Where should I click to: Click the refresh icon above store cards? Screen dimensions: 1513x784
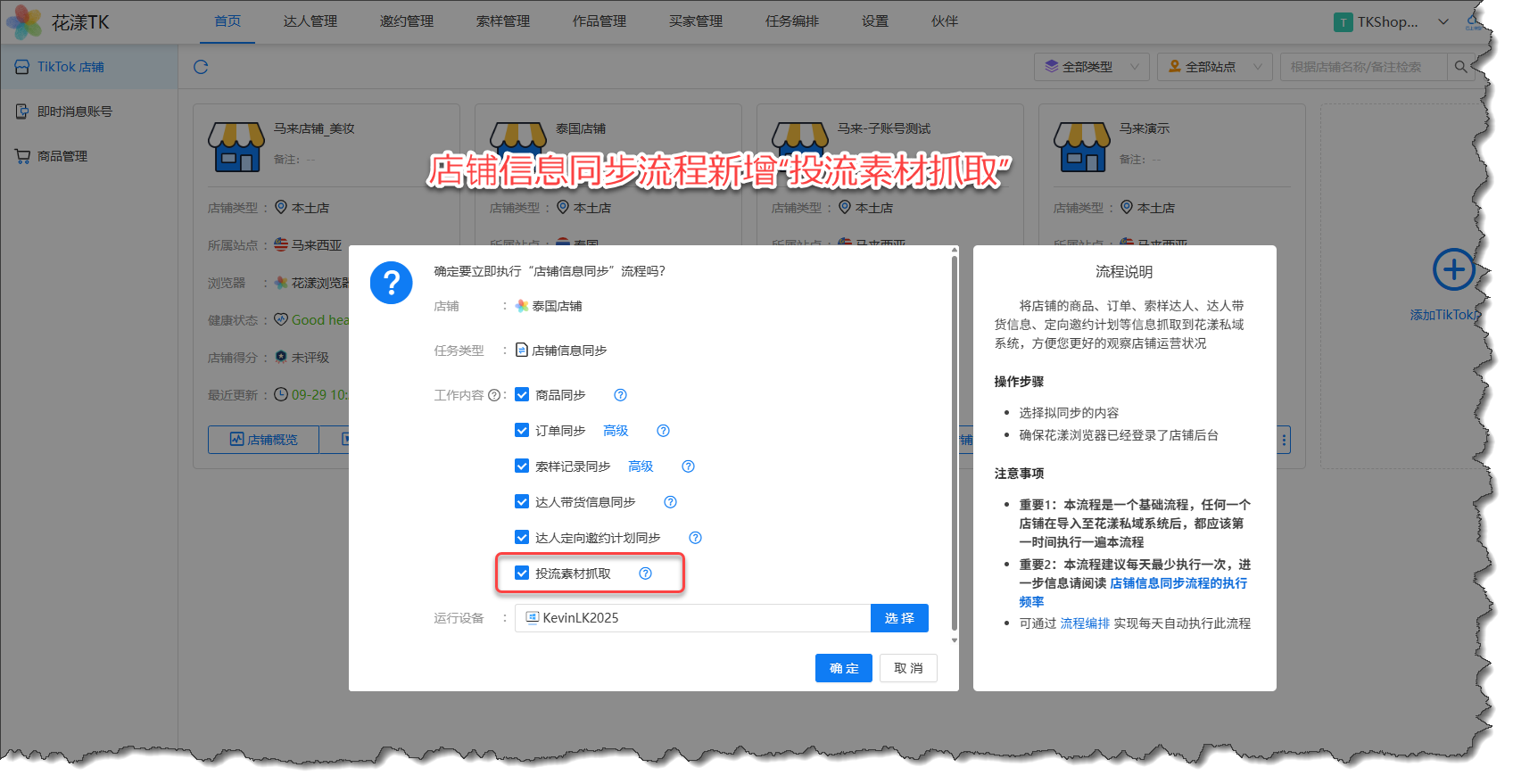(x=201, y=67)
